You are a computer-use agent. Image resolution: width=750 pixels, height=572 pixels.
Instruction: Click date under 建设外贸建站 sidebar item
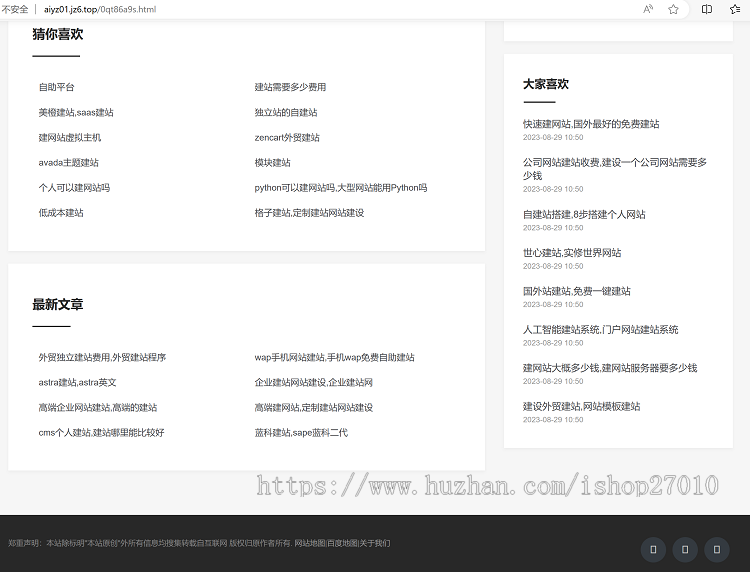click(x=553, y=419)
